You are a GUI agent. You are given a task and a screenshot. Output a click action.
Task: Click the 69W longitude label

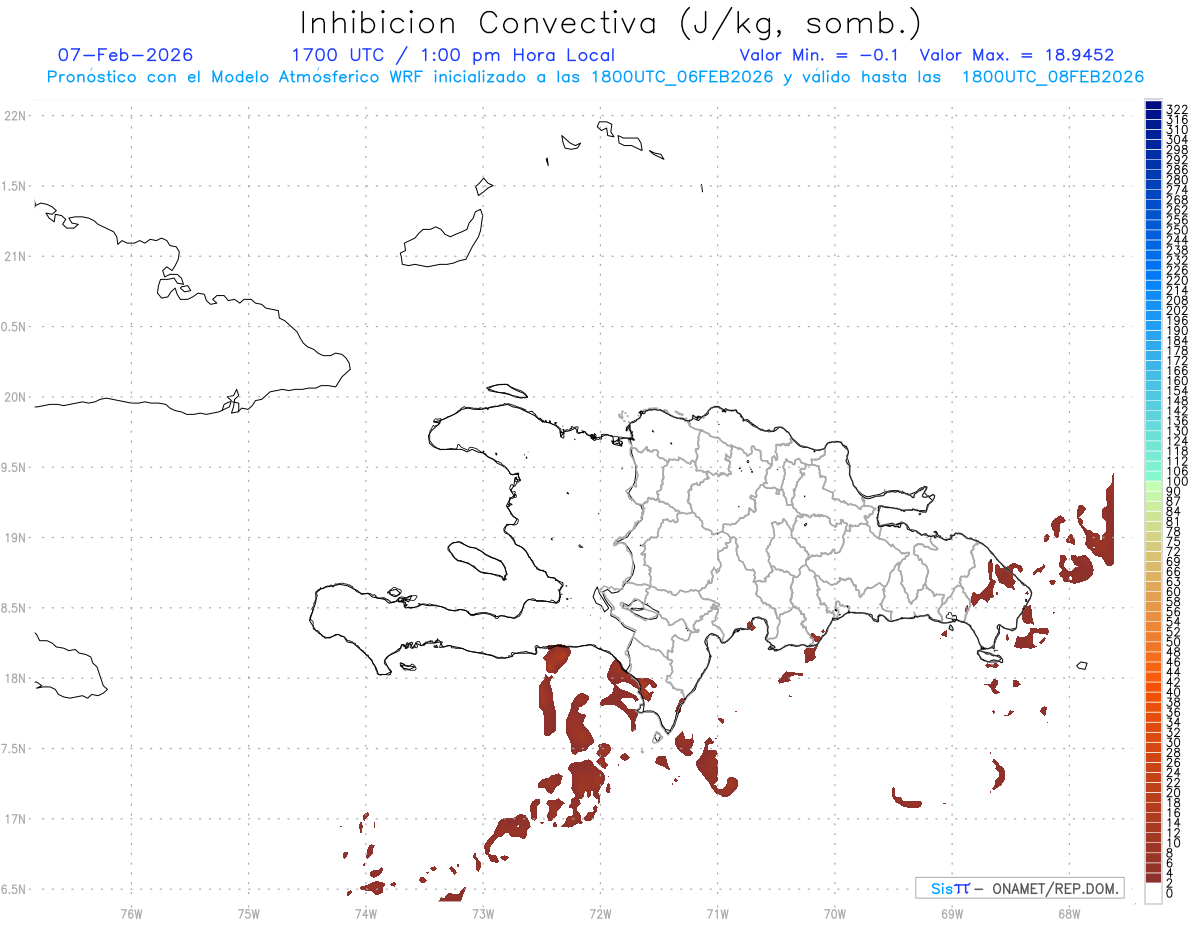952,912
